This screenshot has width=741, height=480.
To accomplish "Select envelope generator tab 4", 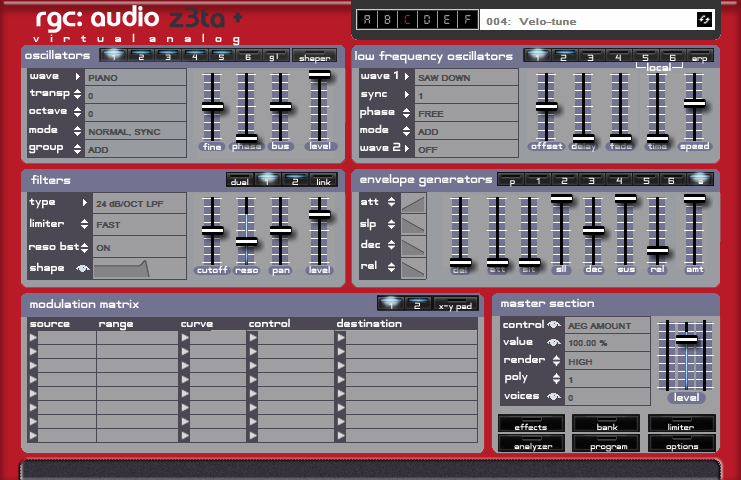I will (x=619, y=180).
